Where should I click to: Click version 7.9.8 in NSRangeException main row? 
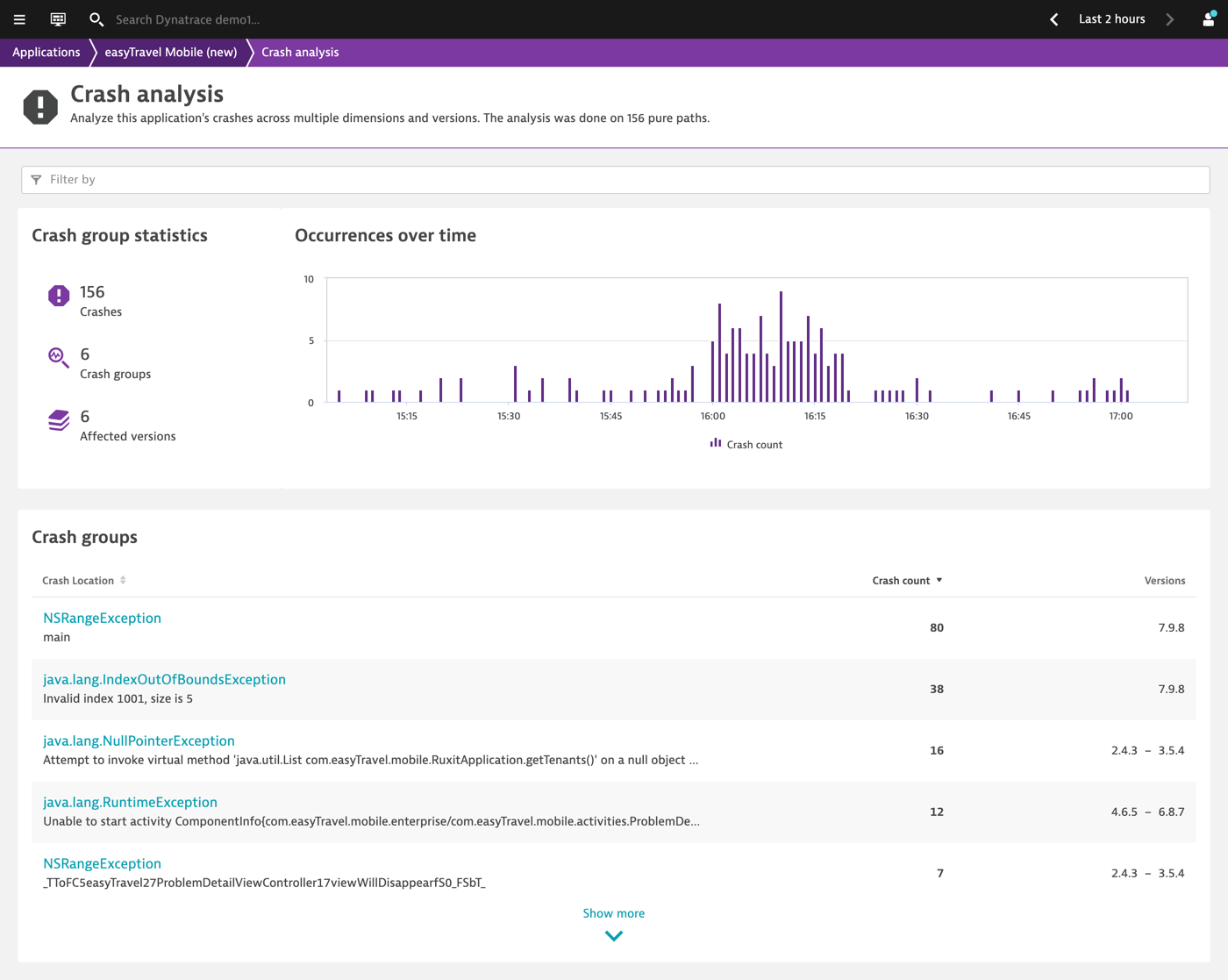click(x=1171, y=627)
